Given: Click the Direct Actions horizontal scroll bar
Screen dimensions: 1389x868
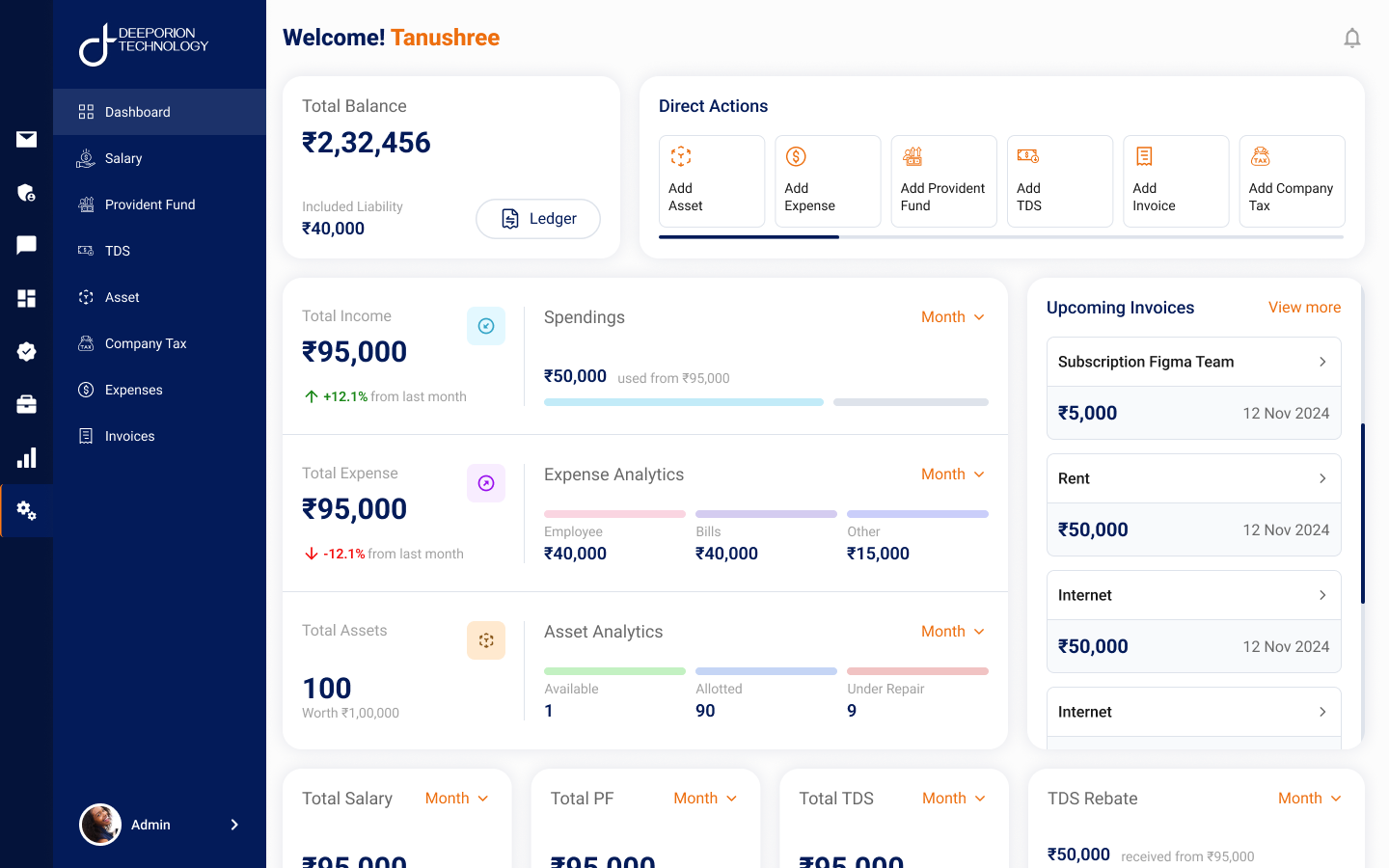Looking at the screenshot, I should click(1001, 236).
